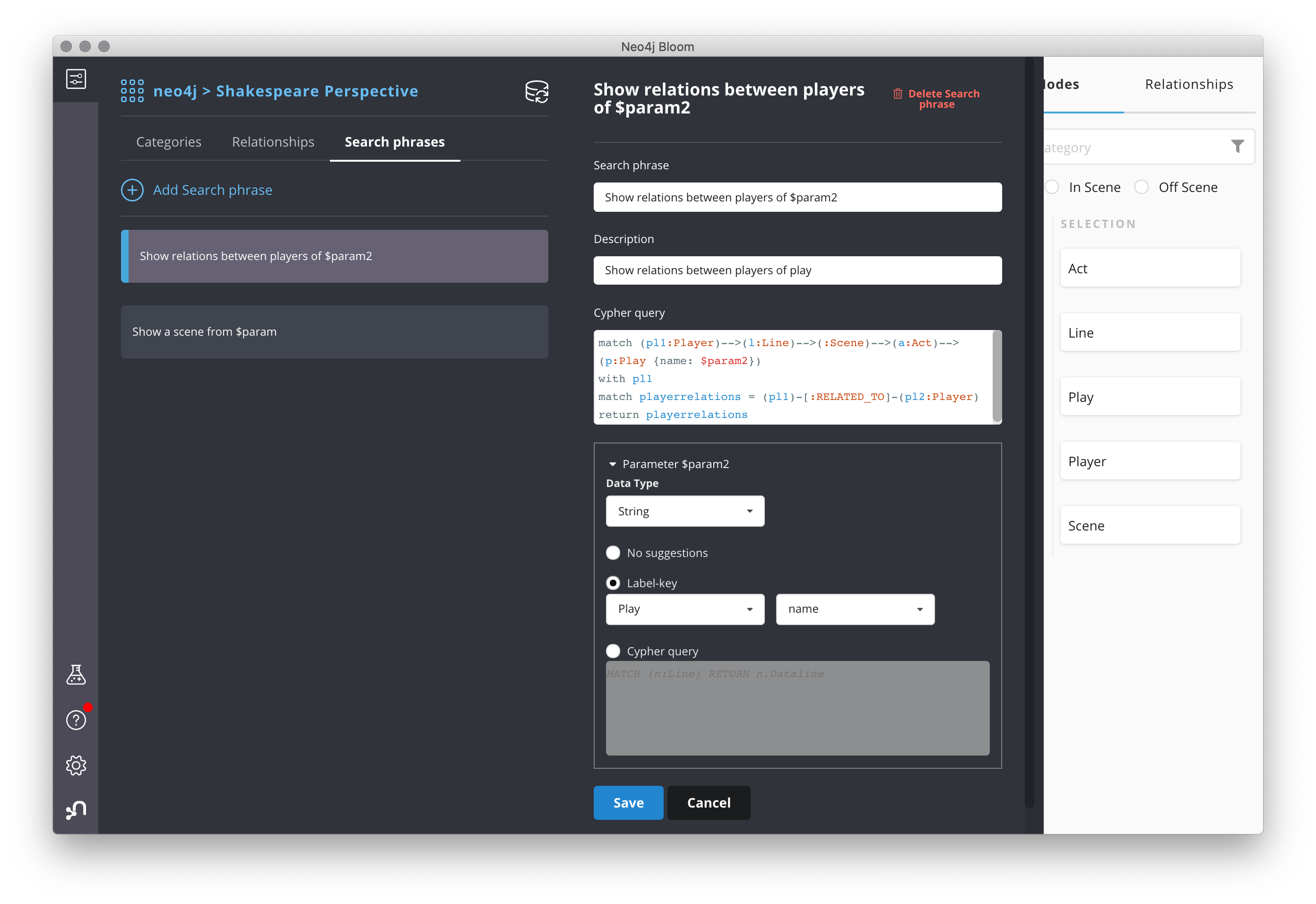Image resolution: width=1316 pixels, height=904 pixels.
Task: Select the Cypher query radio button
Action: click(613, 651)
